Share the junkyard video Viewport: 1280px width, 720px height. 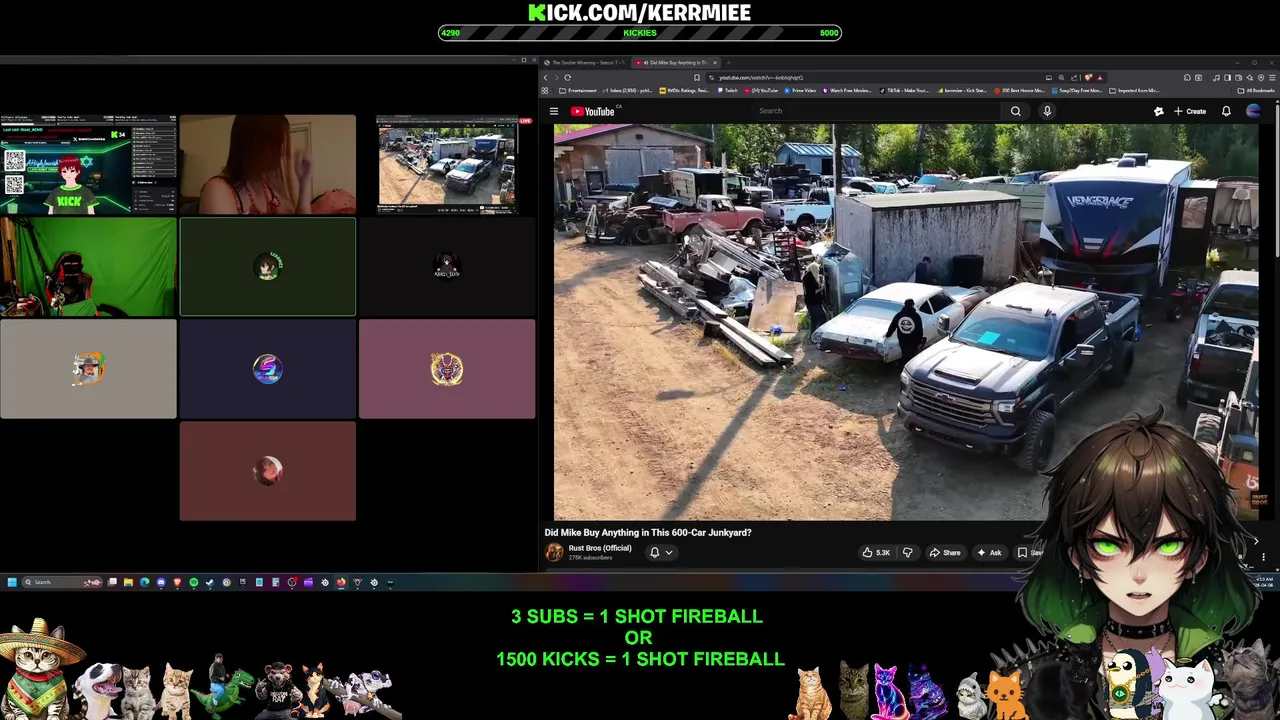pyautogui.click(x=944, y=552)
